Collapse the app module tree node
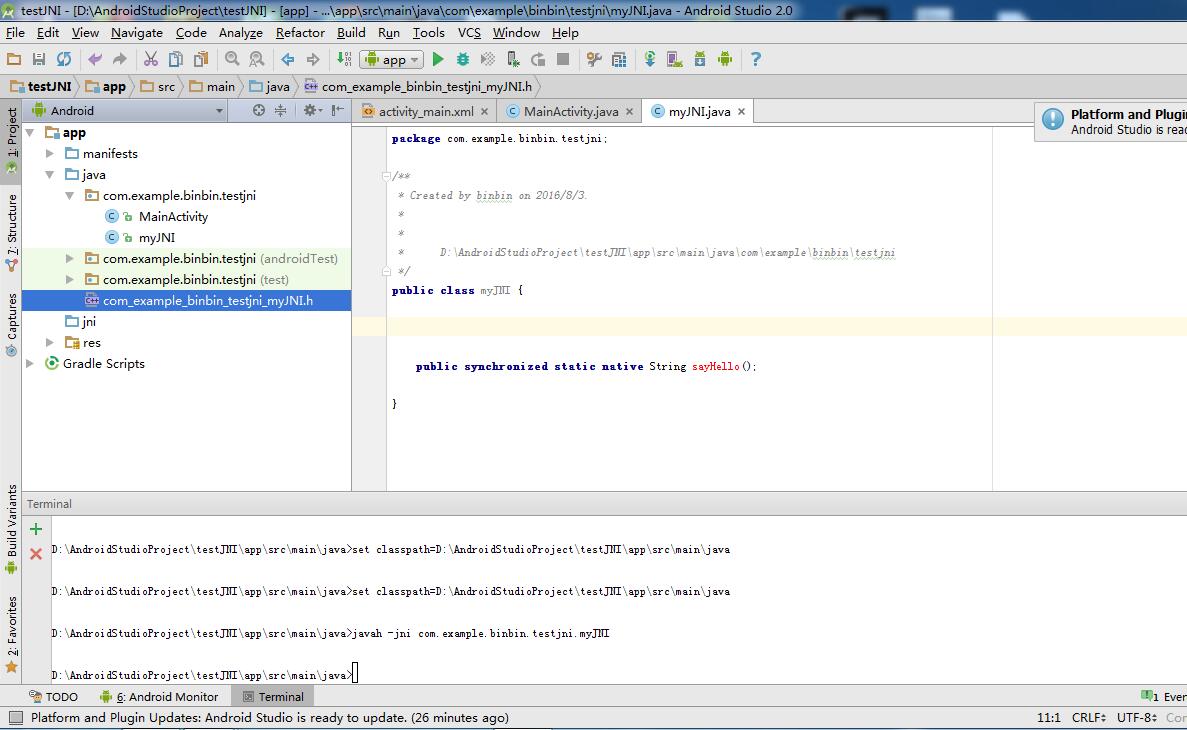The height and width of the screenshot is (730, 1187). click(x=30, y=133)
